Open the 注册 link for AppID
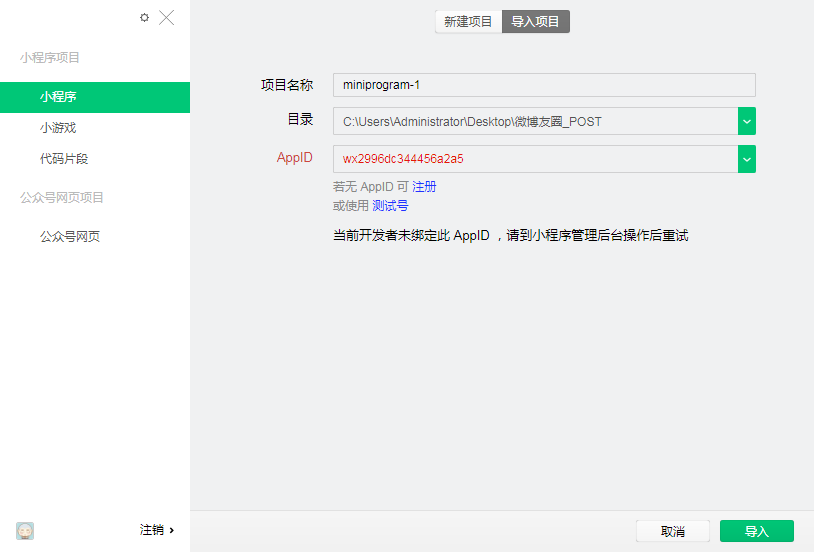 click(424, 187)
